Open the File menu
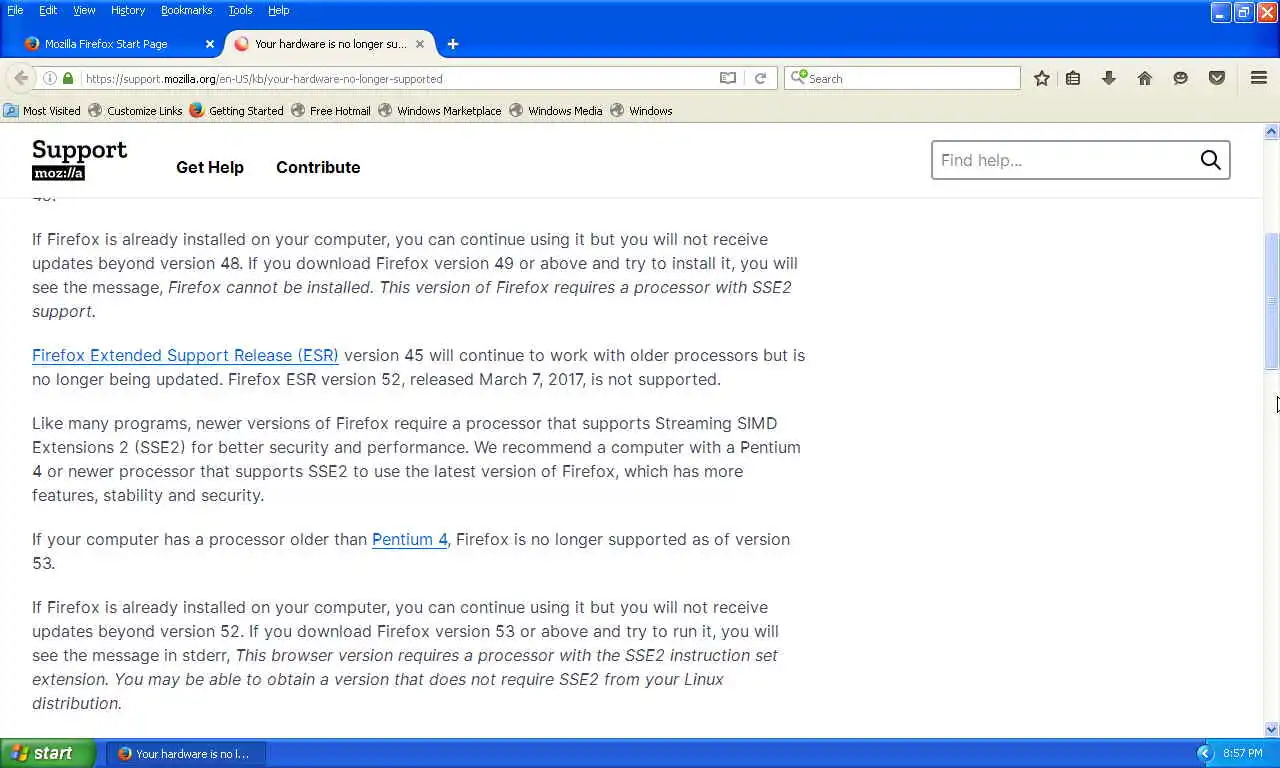1280x768 pixels. click(x=15, y=10)
